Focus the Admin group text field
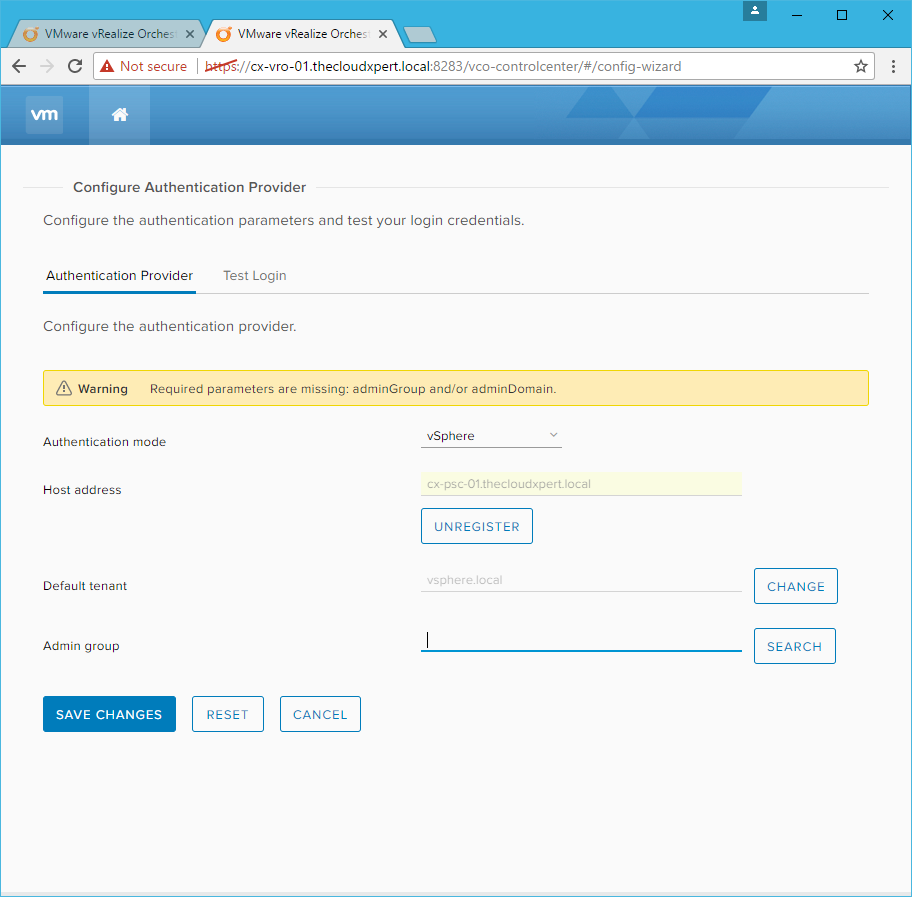Viewport: 912px width, 897px height. [x=580, y=641]
